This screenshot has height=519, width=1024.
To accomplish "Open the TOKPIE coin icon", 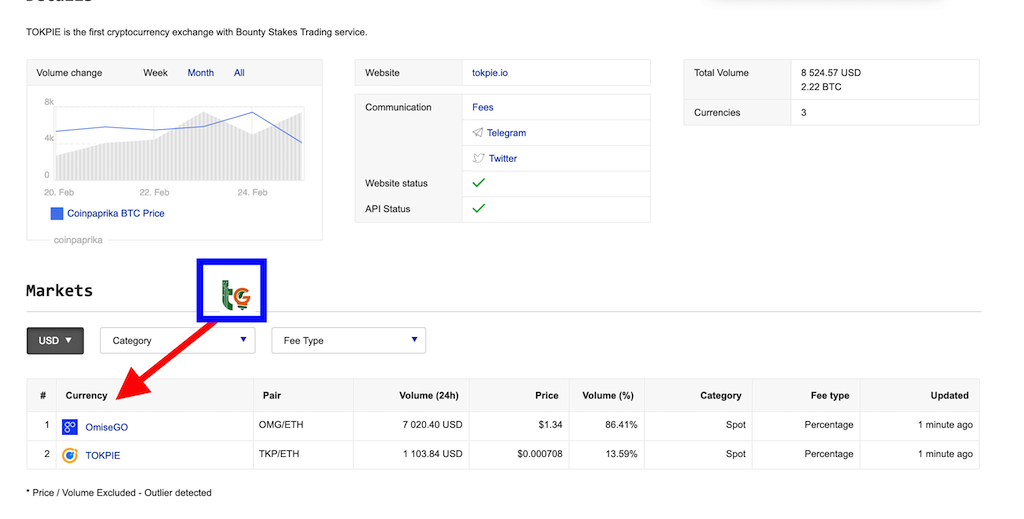I will pyautogui.click(x=69, y=455).
